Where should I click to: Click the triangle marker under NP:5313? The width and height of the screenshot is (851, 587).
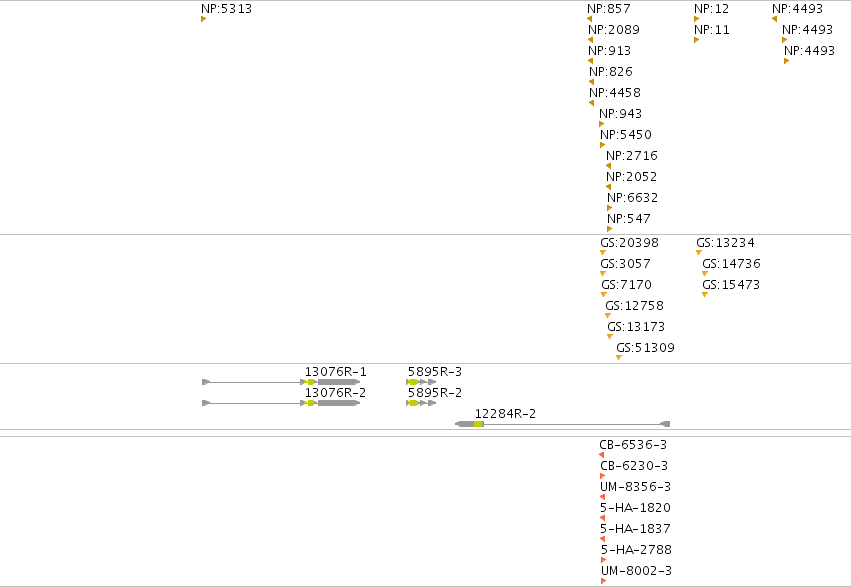204,19
